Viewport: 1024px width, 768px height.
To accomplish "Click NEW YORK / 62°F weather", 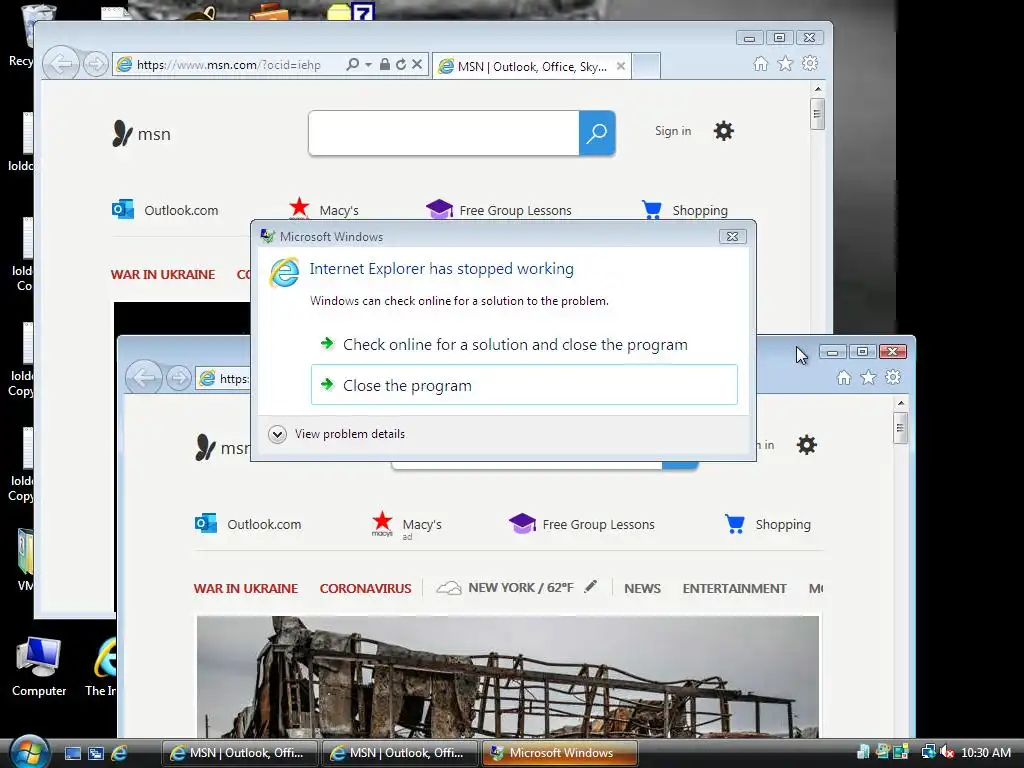I will 520,588.
